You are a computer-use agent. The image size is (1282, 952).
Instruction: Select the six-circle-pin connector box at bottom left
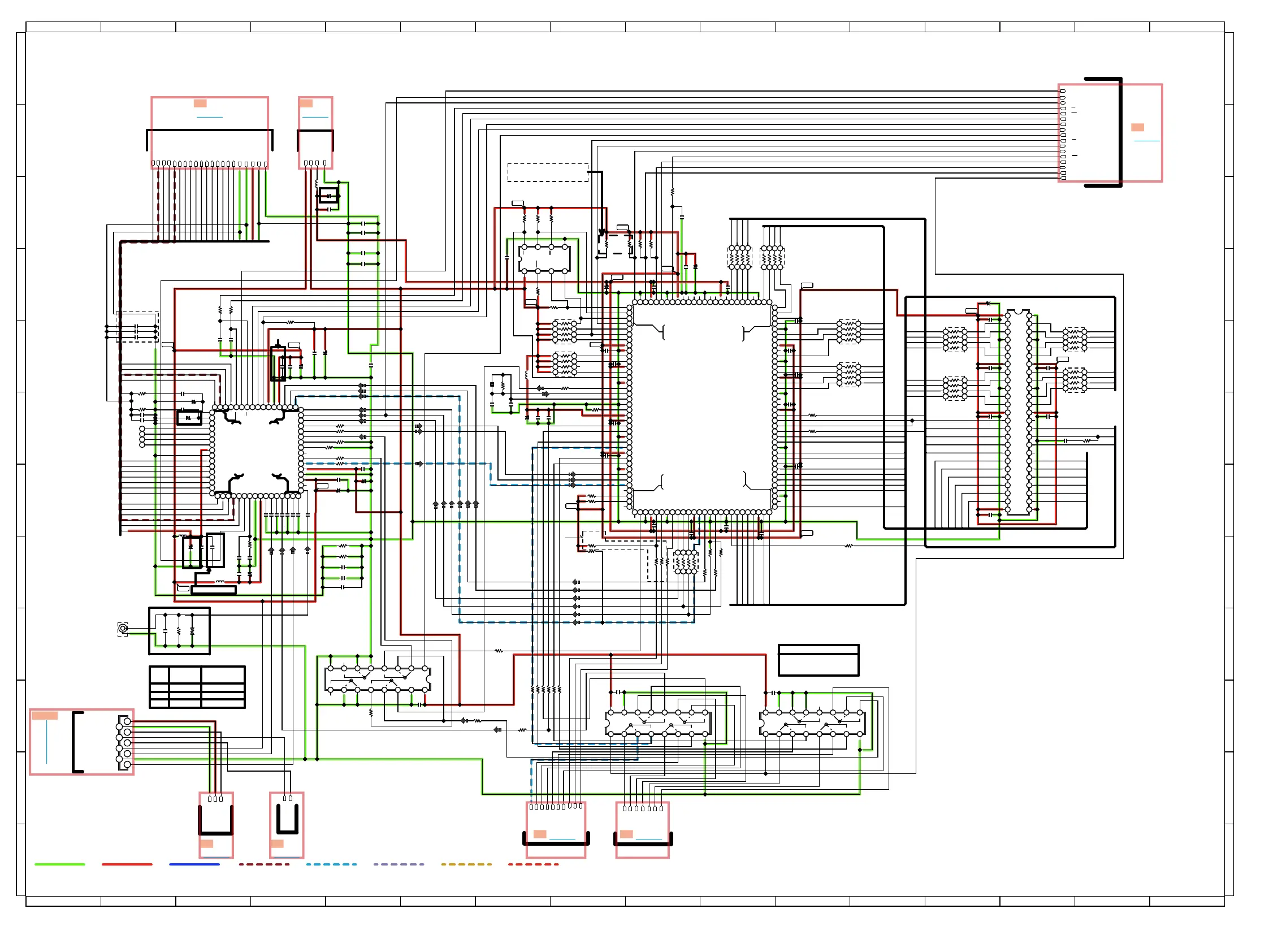point(81,742)
